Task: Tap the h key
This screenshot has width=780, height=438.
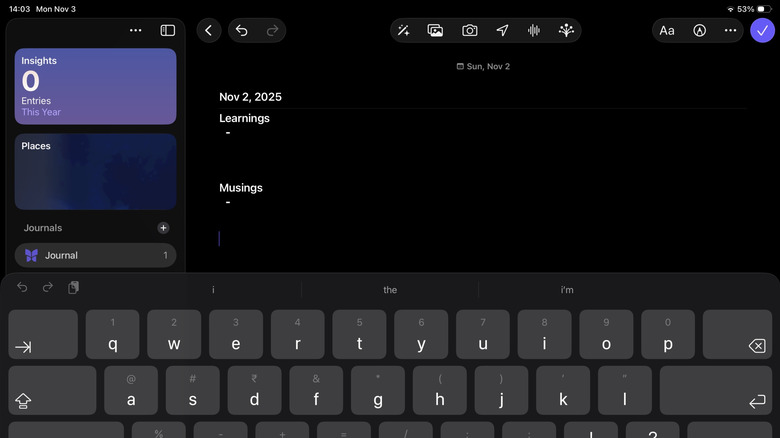Action: pyautogui.click(x=440, y=390)
